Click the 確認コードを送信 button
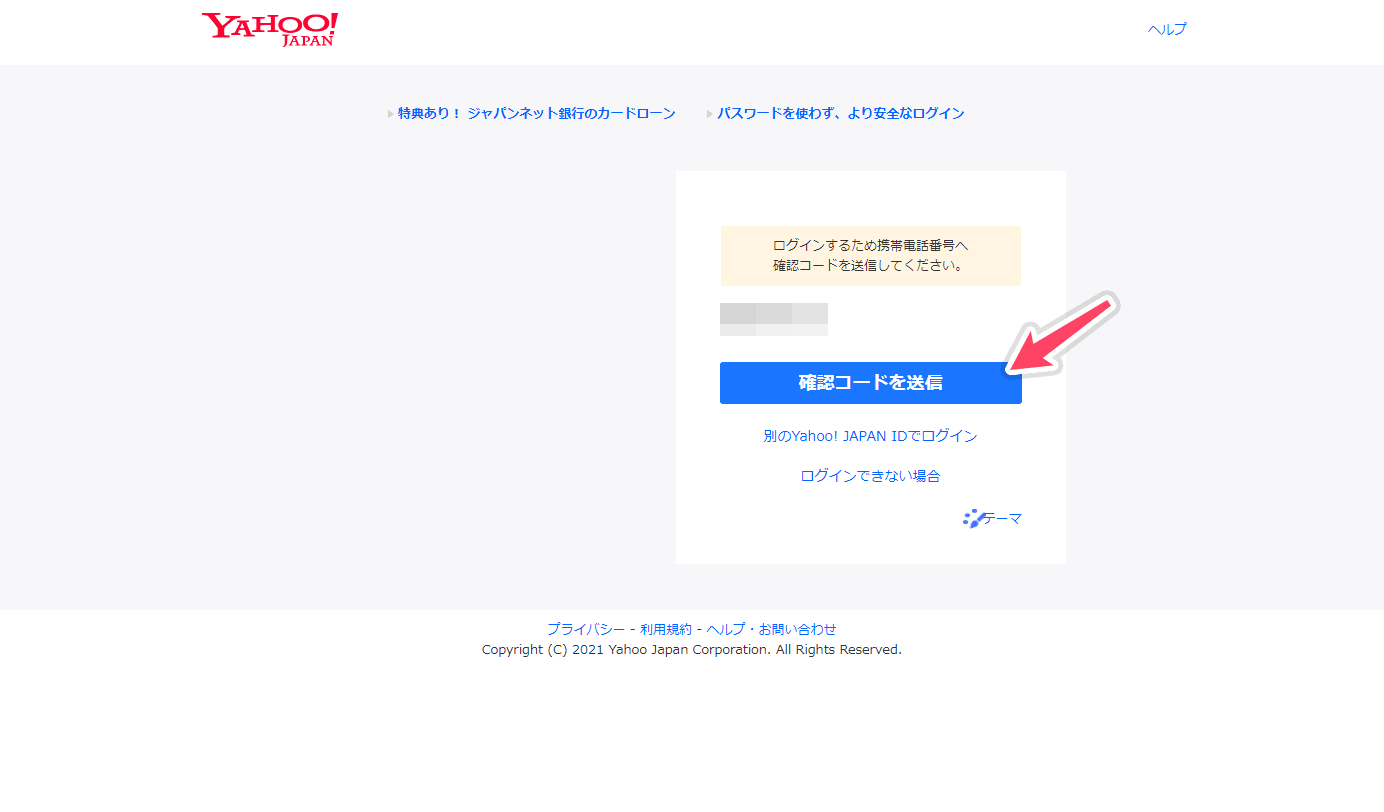 [870, 383]
